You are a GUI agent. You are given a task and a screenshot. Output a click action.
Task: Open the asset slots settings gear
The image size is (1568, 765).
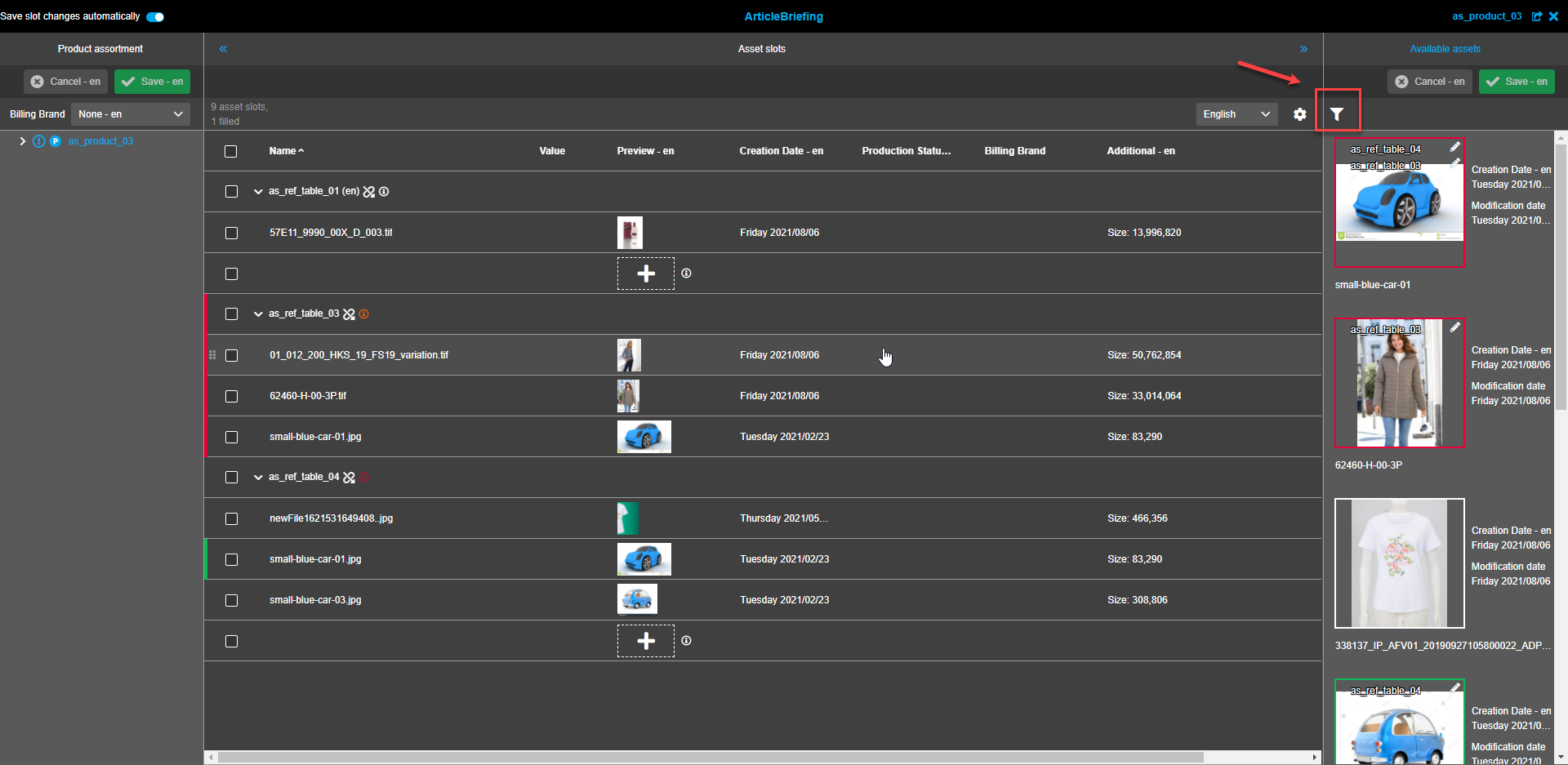tap(1299, 114)
